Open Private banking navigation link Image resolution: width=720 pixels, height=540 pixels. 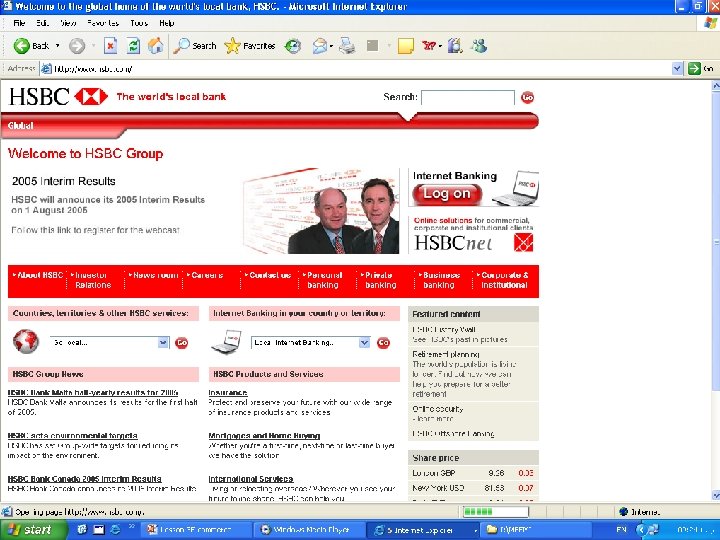pyautogui.click(x=379, y=280)
